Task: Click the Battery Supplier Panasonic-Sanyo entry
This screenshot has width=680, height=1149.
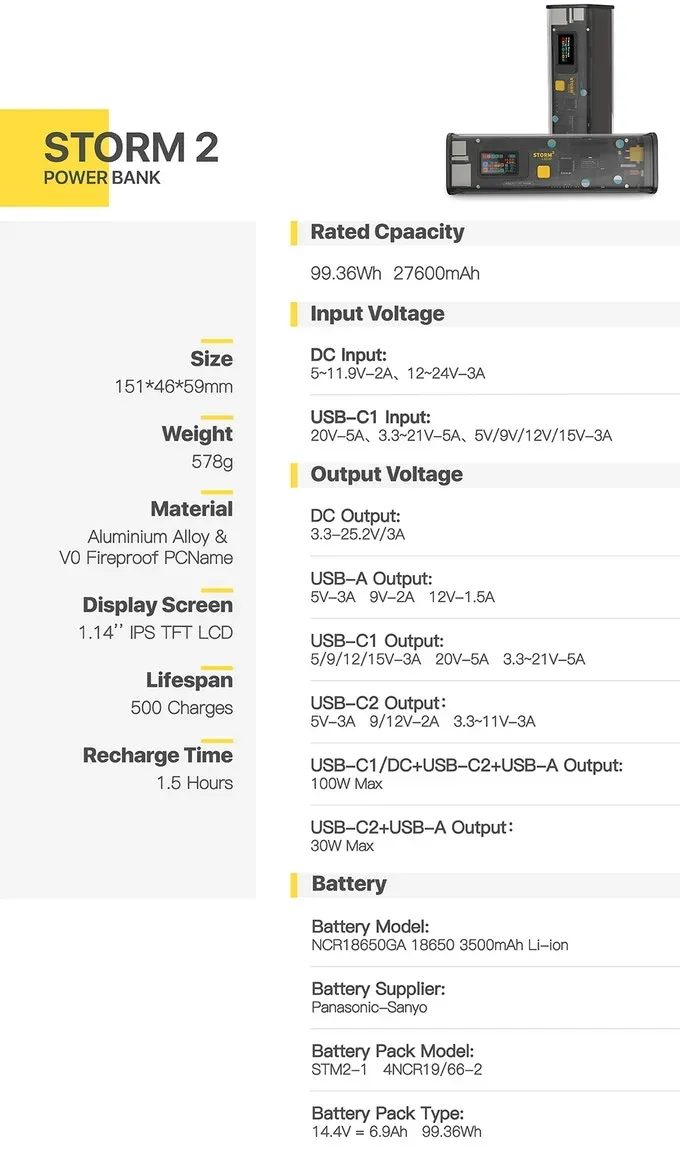Action: [x=378, y=997]
